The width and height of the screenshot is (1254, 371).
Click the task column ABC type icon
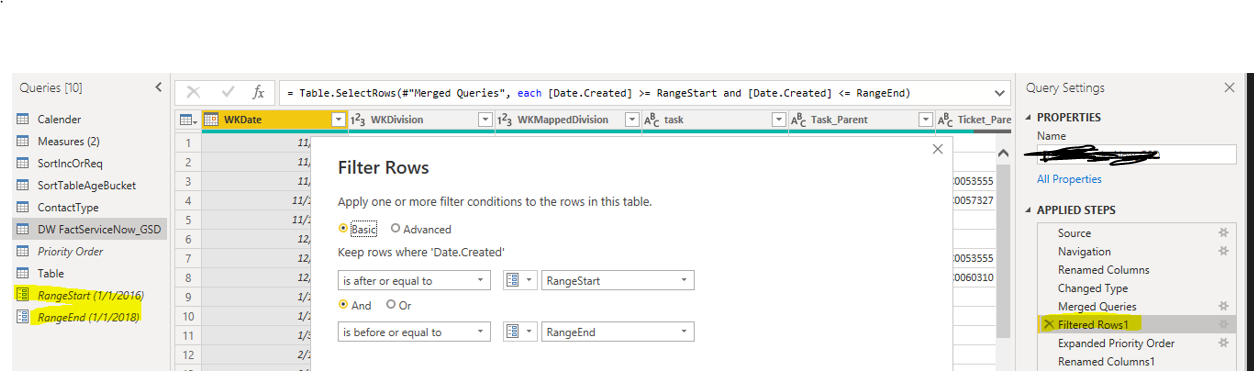[x=652, y=120]
